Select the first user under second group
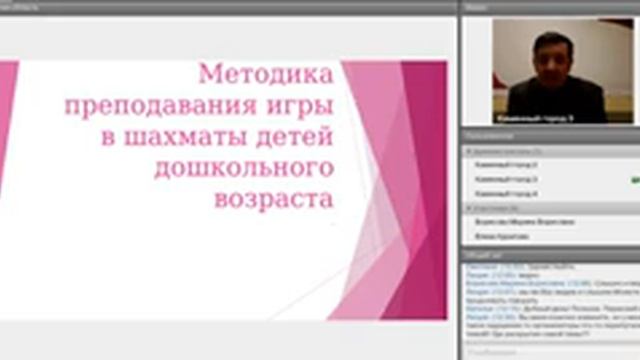 tap(524, 222)
